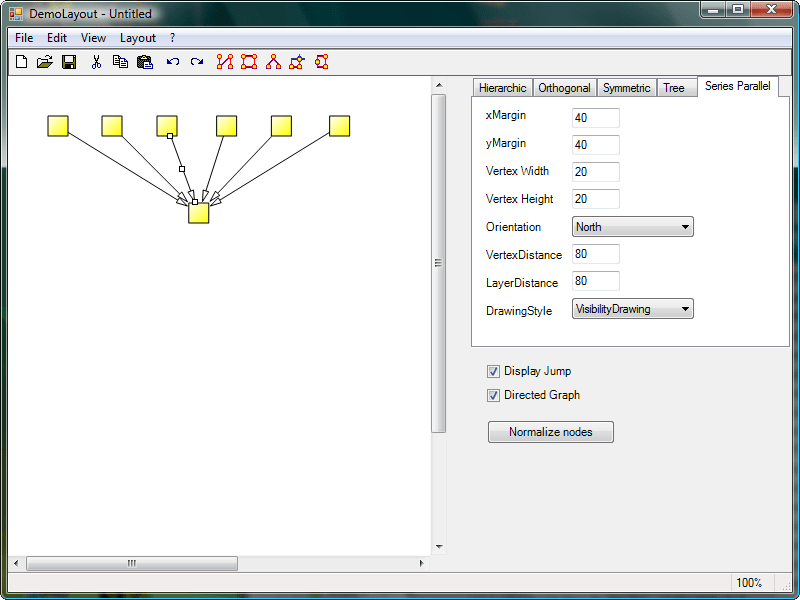Click the 100% zoom indicator in status bar
Image resolution: width=800 pixels, height=600 pixels.
[749, 583]
